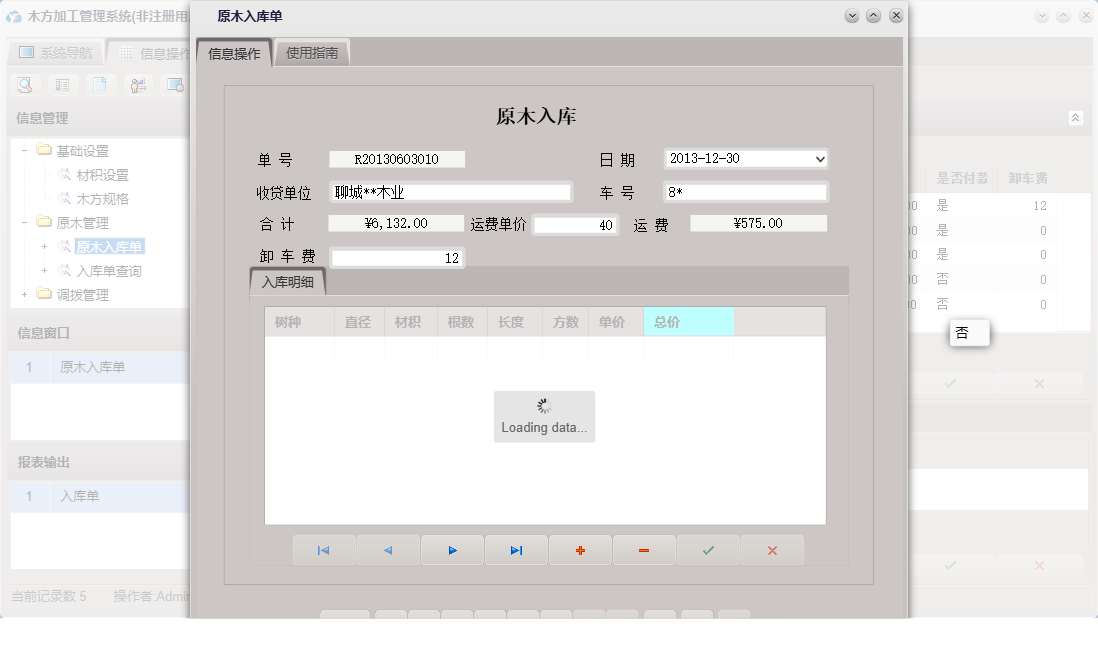This screenshot has width=1098, height=655.
Task: Open the search preview icon in the left toolbar
Action: 23,85
